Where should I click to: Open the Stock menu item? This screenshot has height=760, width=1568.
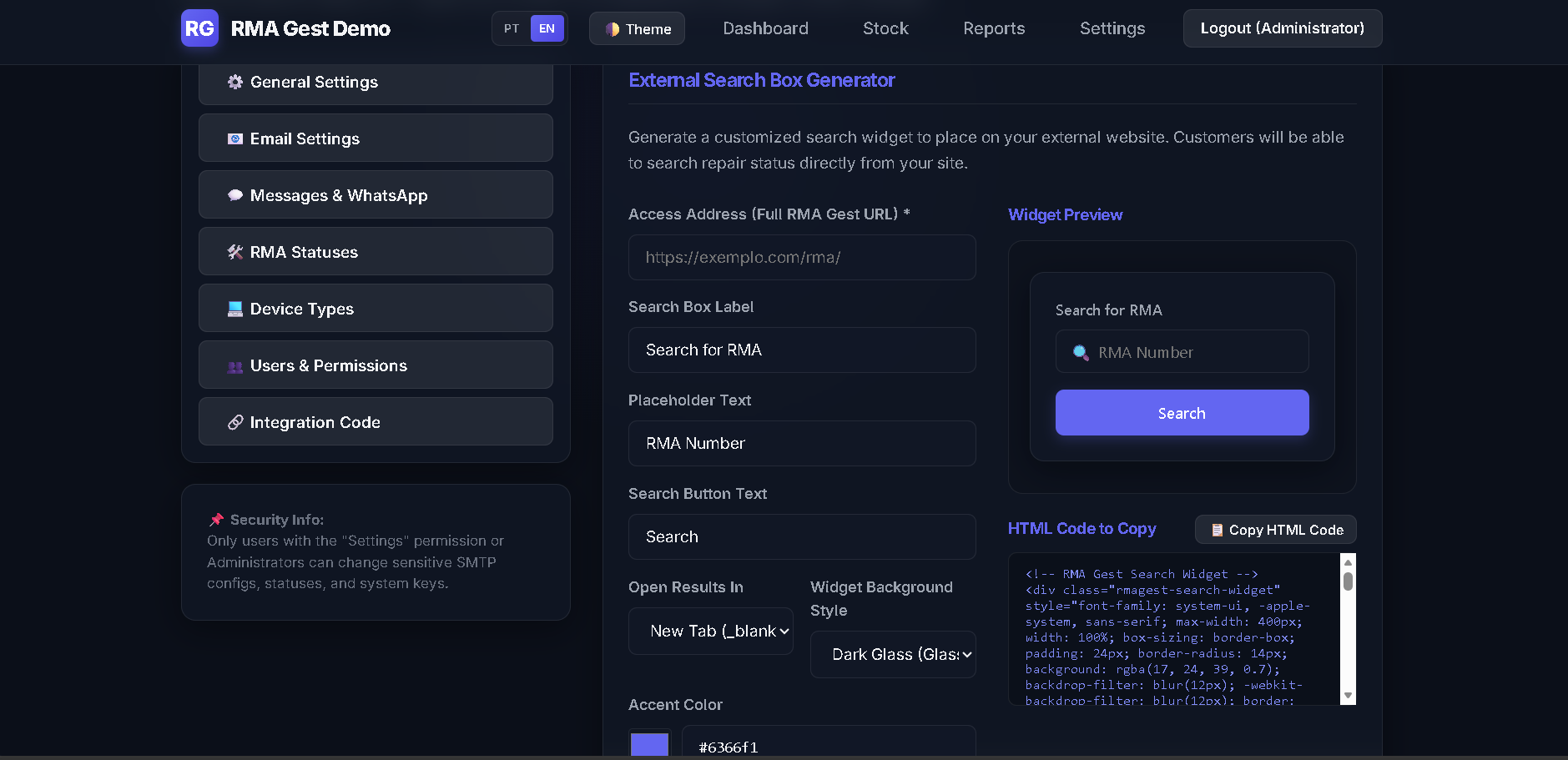pos(885,28)
